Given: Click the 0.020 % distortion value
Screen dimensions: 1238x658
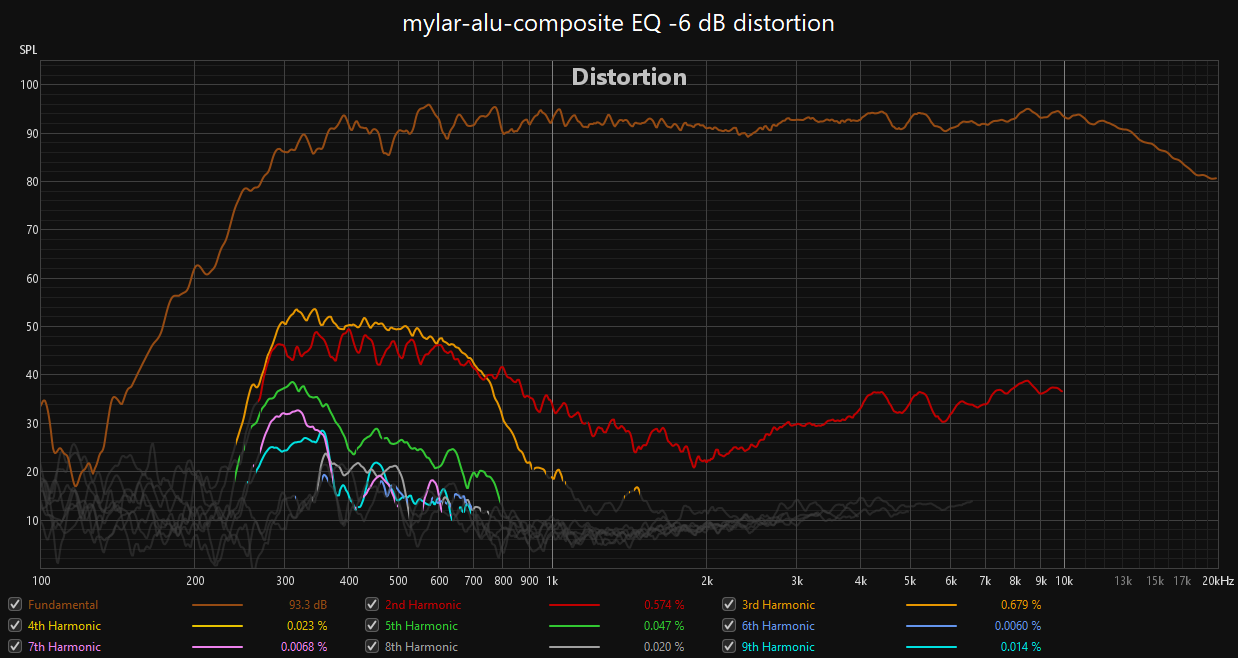Looking at the screenshot, I should point(664,647).
